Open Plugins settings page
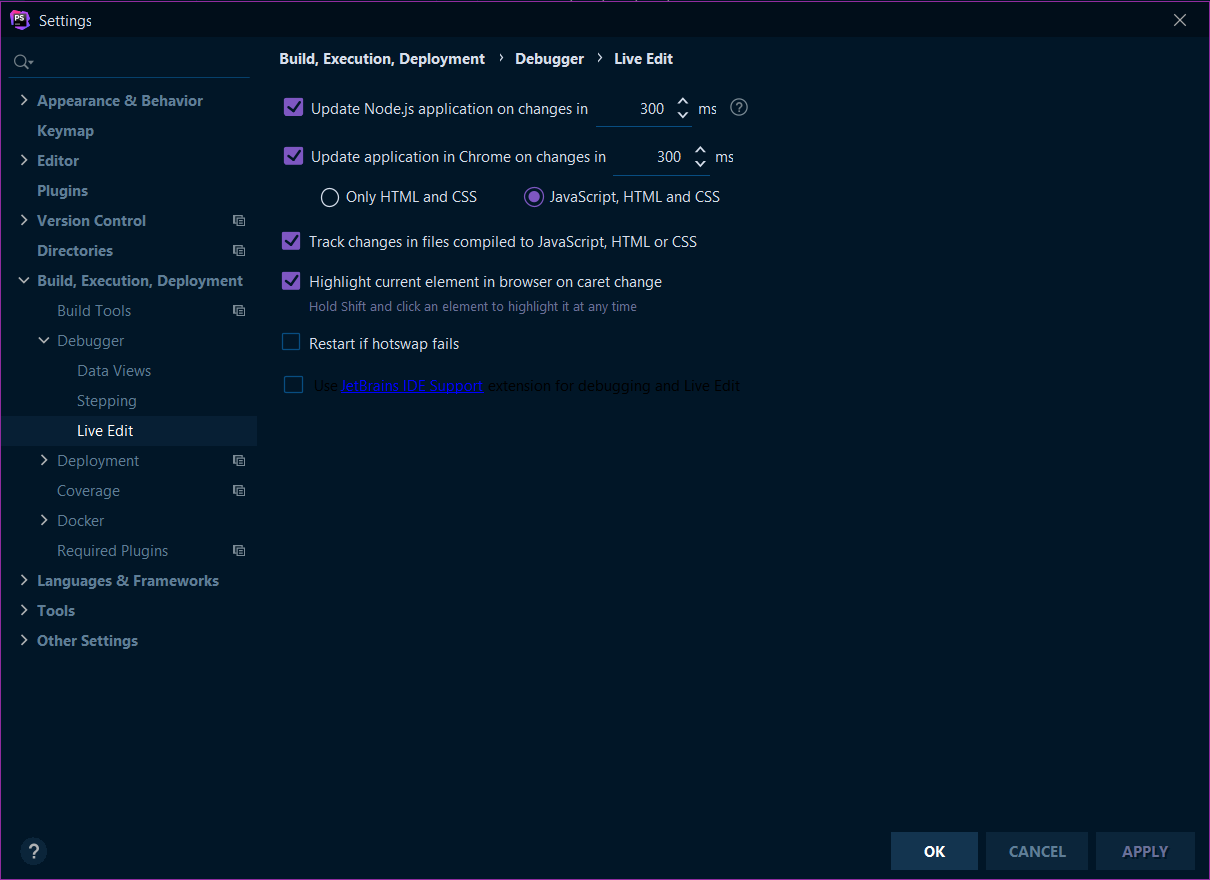Screen dimensions: 1210x880 [x=62, y=191]
